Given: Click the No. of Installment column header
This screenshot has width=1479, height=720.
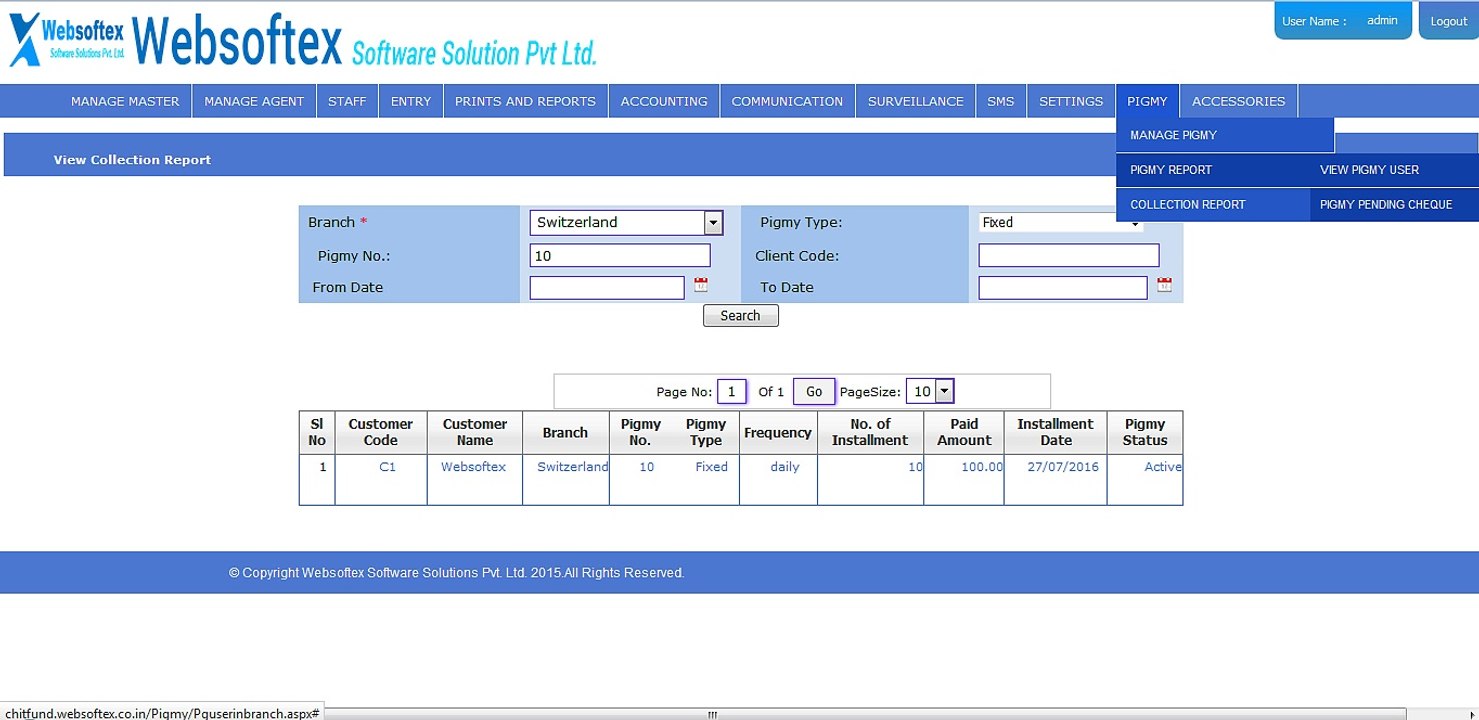Looking at the screenshot, I should pyautogui.click(x=870, y=432).
